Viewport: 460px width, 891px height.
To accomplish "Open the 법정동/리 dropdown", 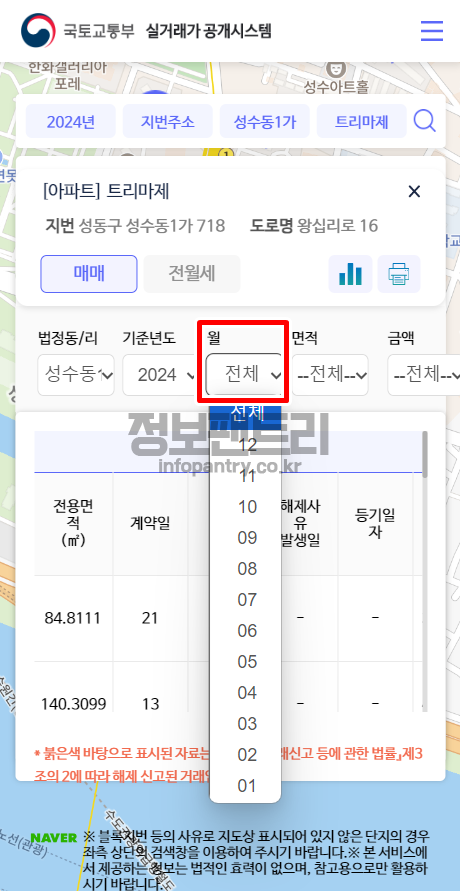I will pos(76,375).
